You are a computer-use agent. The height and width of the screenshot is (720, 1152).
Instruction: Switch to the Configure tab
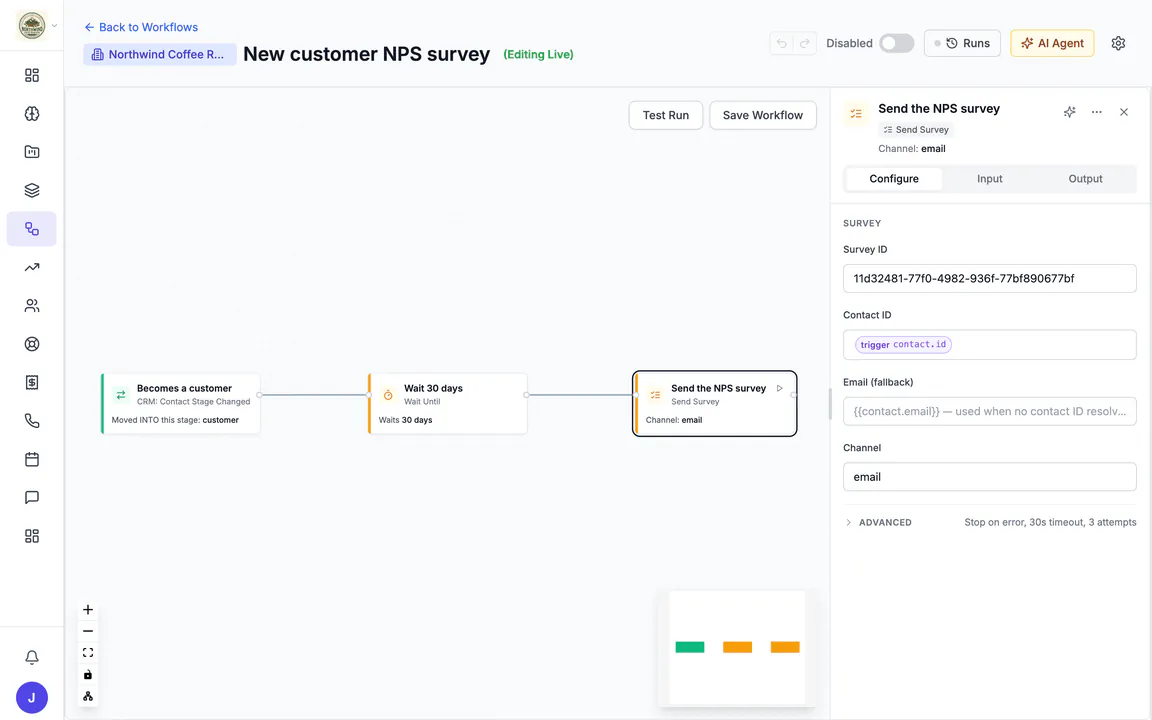894,179
